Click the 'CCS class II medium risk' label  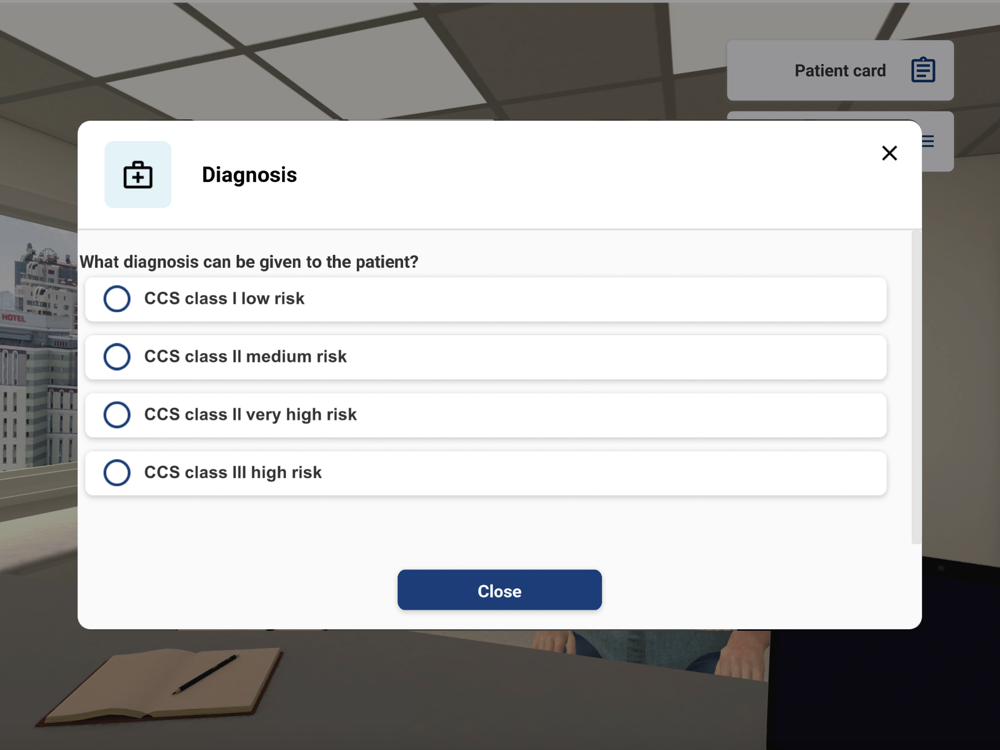pos(246,357)
